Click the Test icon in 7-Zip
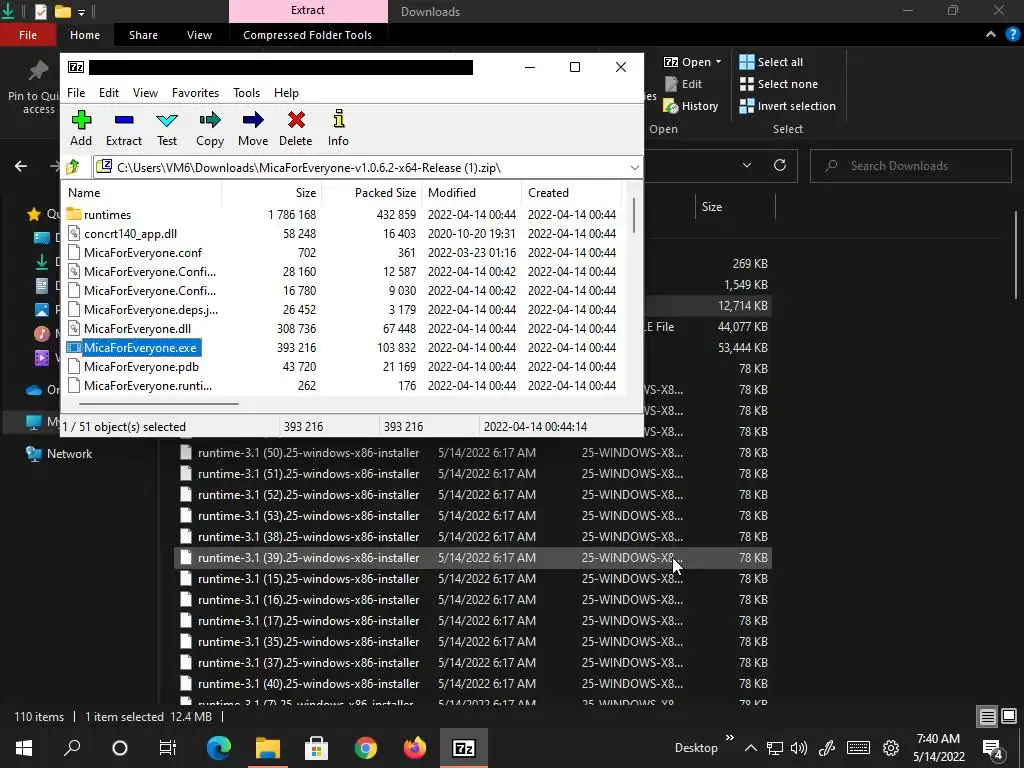The height and width of the screenshot is (768, 1024). [x=167, y=120]
